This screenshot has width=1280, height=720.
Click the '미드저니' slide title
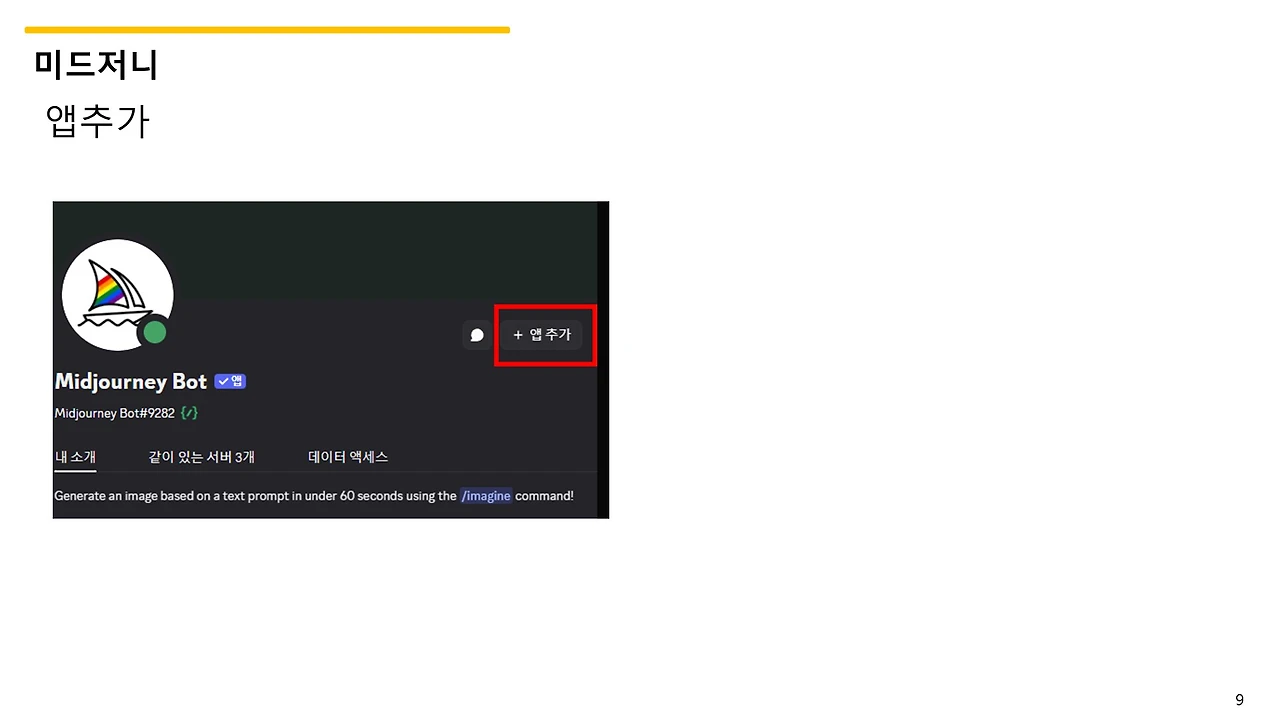[x=96, y=65]
